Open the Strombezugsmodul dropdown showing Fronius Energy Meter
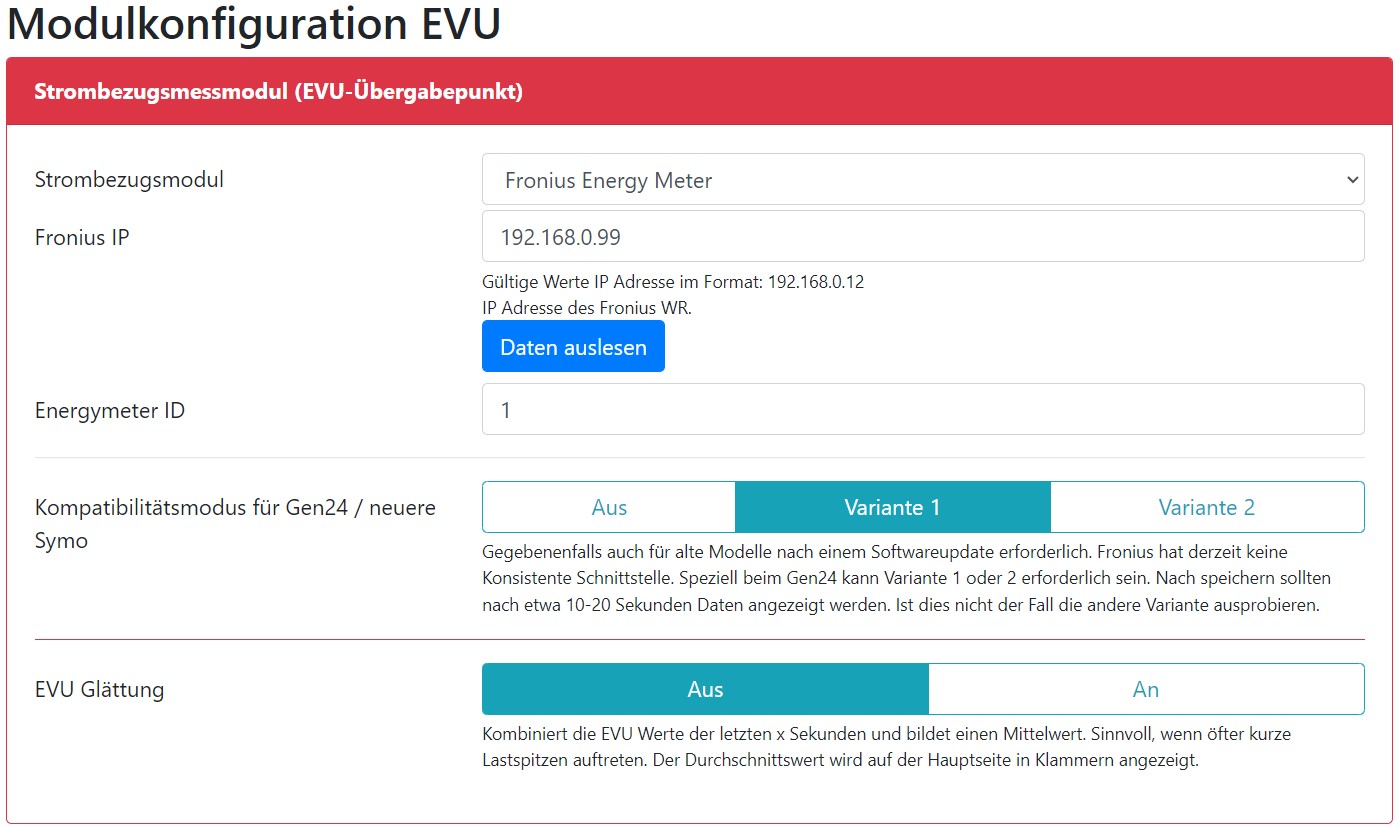 [922, 180]
